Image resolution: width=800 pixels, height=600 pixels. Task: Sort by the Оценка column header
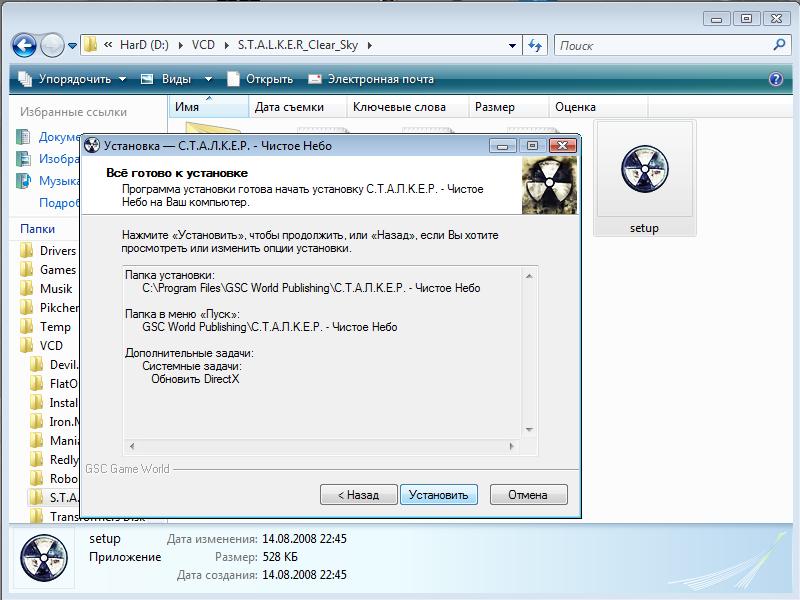[x=598, y=107]
